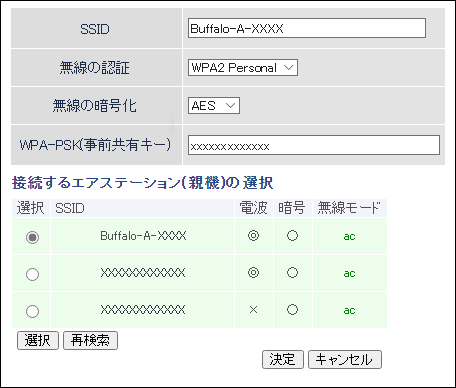Click the WPA-PSK(事前共有キー) label
This screenshot has height=388, width=456.
pyautogui.click(x=95, y=145)
